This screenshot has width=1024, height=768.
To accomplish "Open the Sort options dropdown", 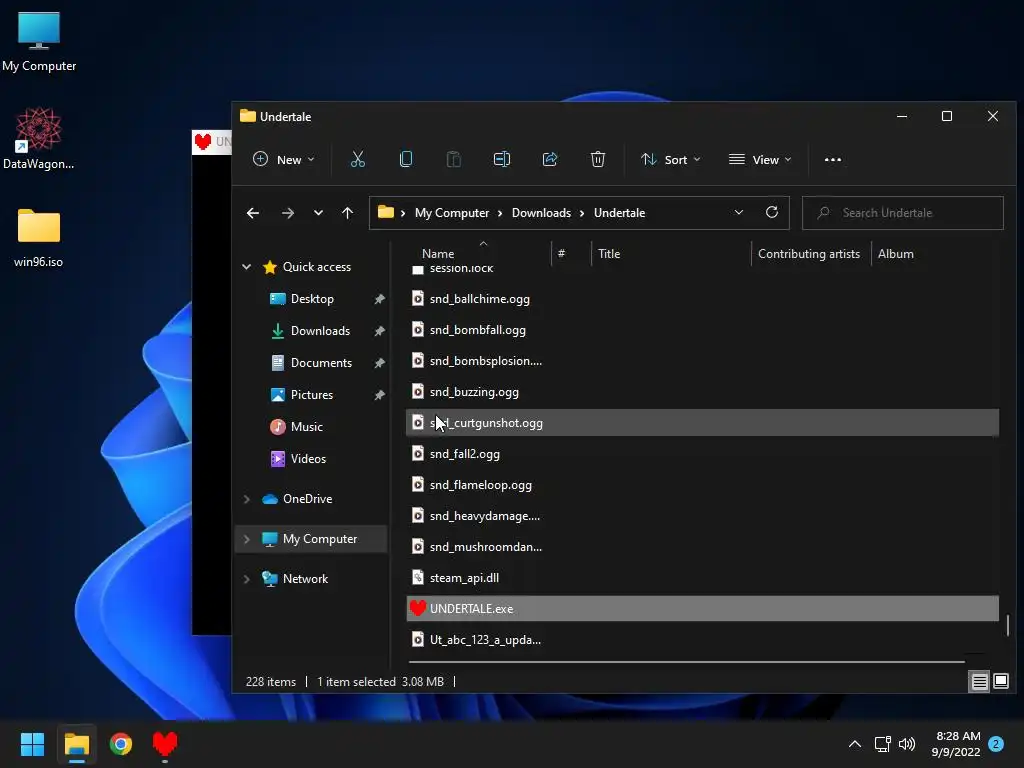I will click(671, 159).
